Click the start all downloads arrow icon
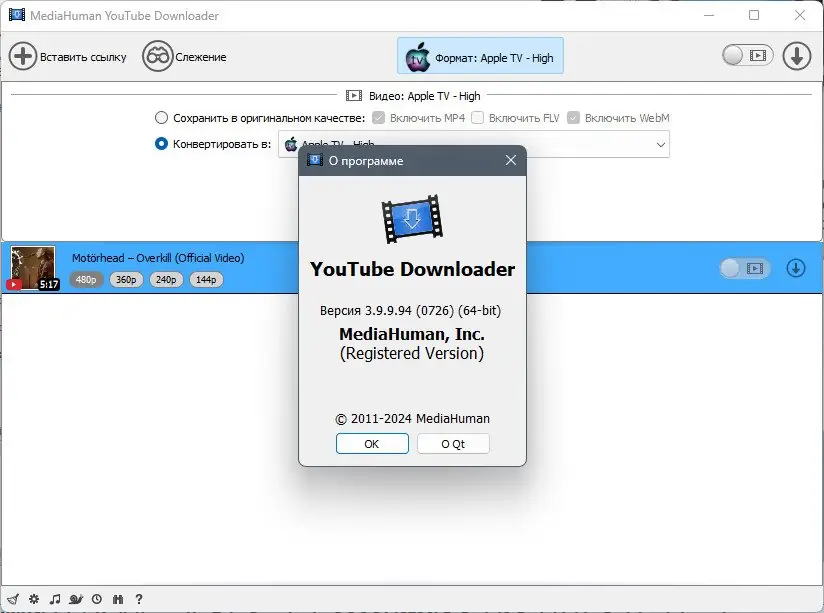 [x=797, y=56]
